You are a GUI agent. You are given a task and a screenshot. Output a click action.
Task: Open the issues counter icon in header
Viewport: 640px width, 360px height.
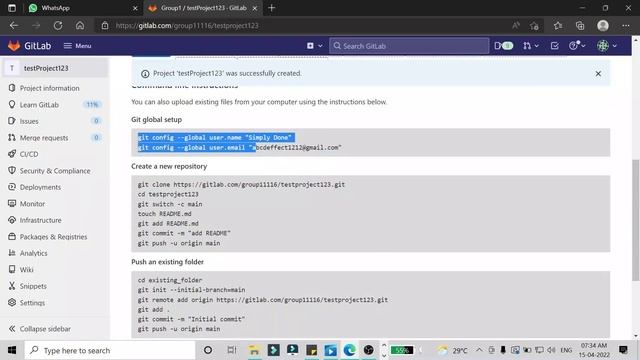point(503,46)
